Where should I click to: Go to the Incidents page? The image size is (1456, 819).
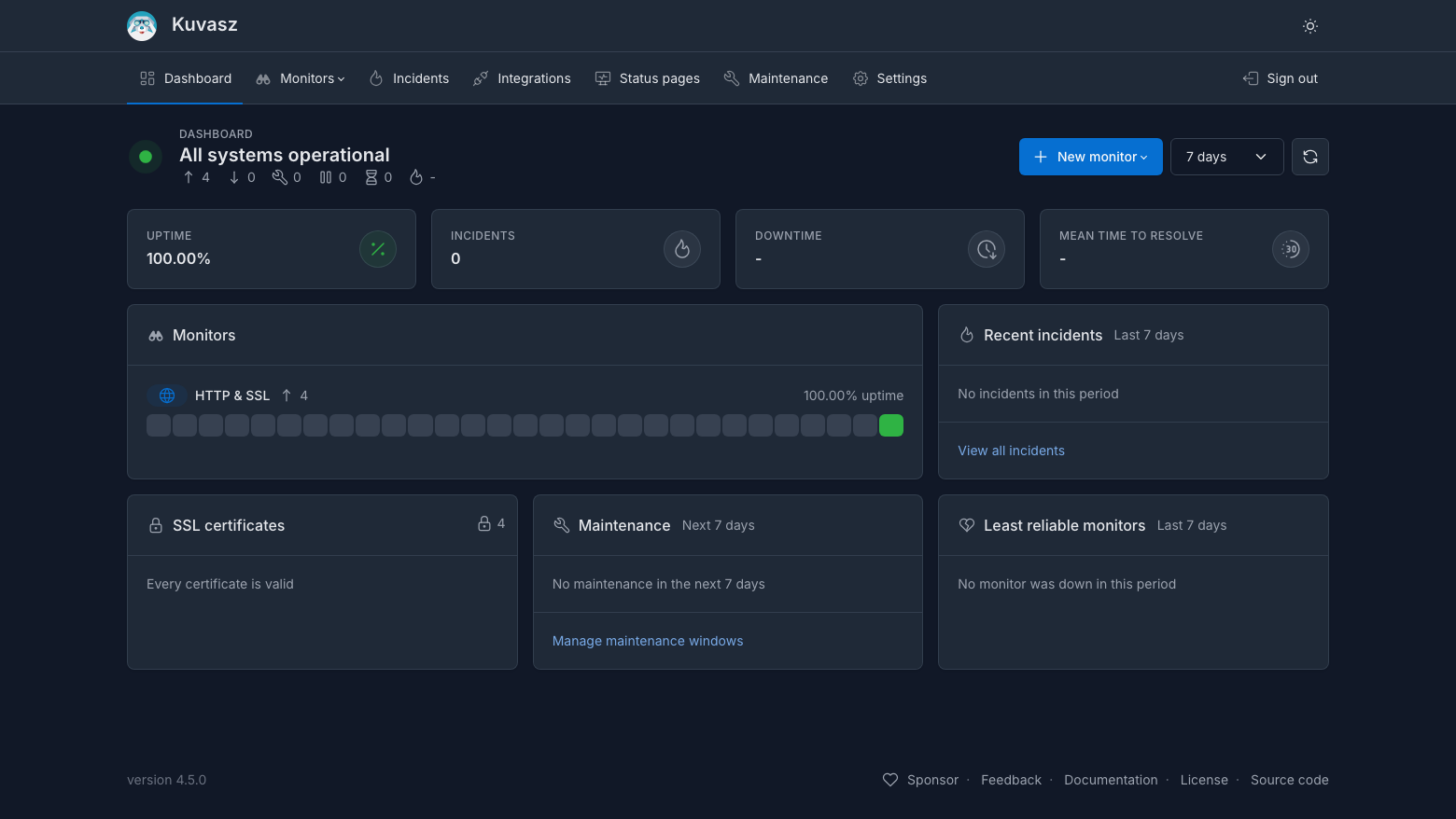(409, 78)
